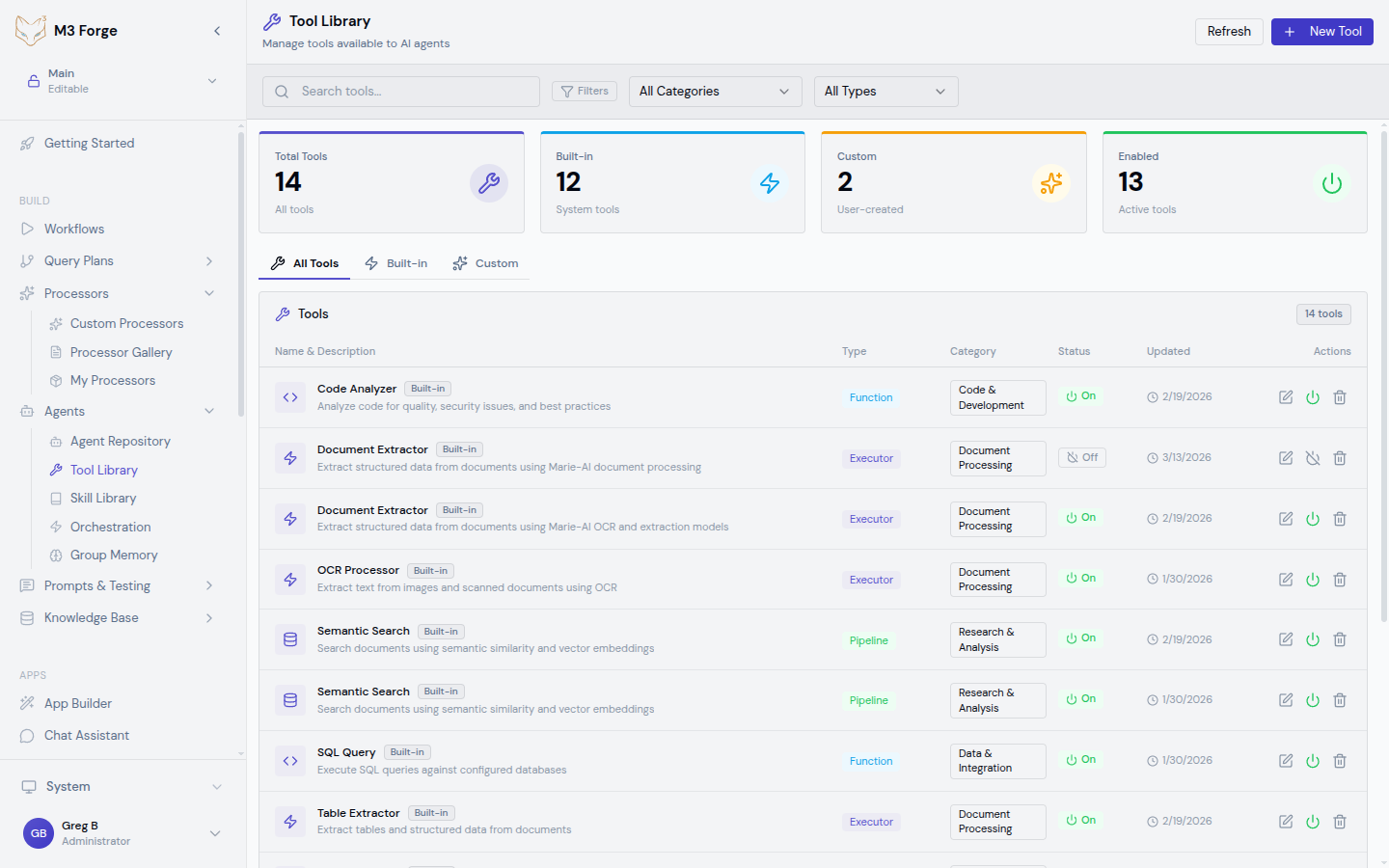Click inside the Search tools field
The image size is (1389, 868).
click(405, 91)
